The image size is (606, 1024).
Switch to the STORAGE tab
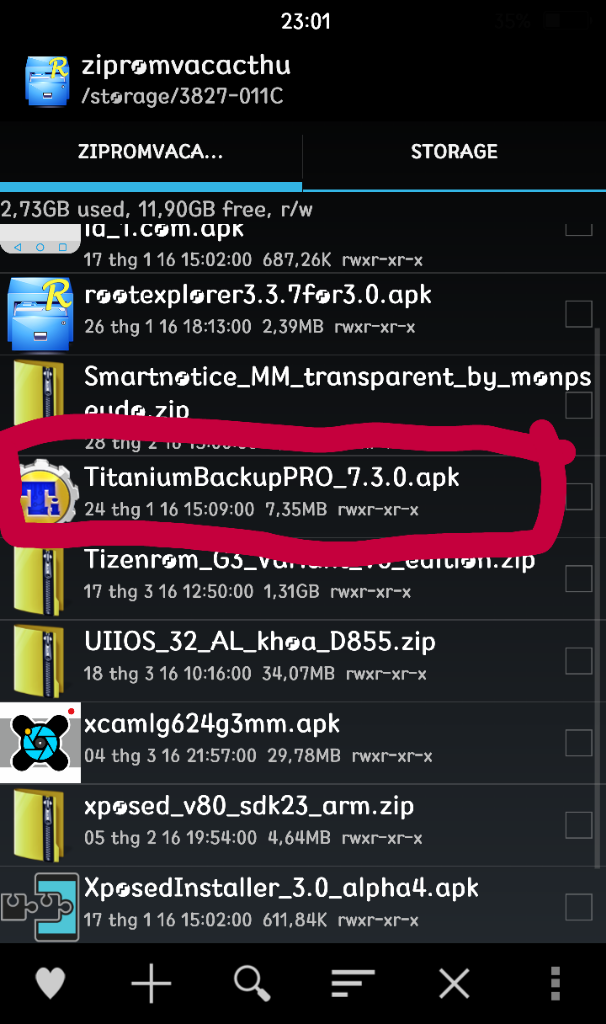pyautogui.click(x=454, y=152)
